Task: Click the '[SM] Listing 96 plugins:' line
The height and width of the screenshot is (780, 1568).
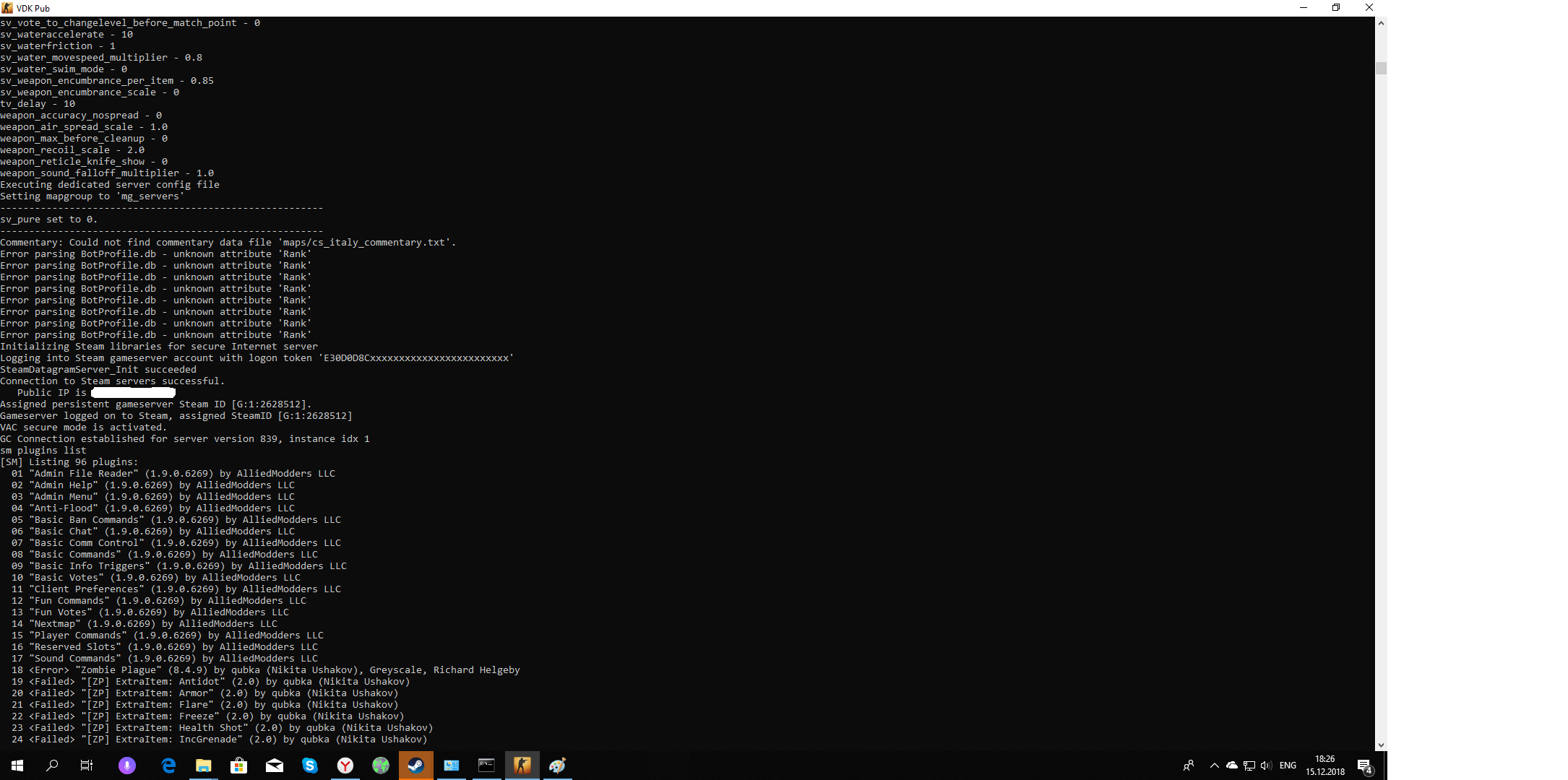Action: (x=69, y=462)
